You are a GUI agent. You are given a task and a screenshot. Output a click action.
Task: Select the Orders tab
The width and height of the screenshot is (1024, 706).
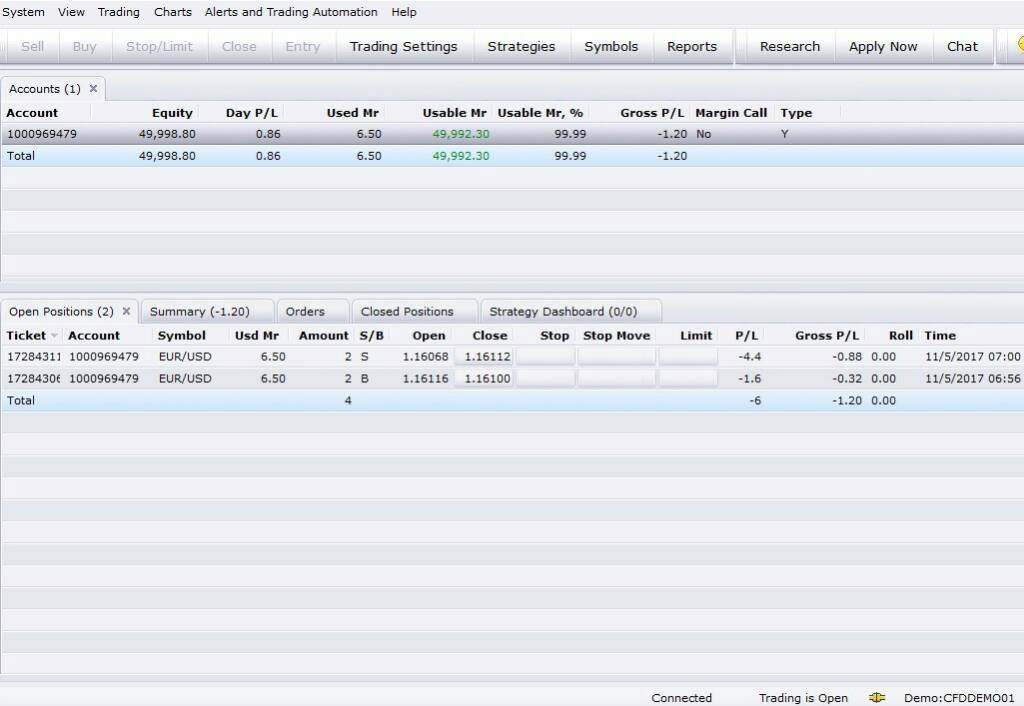[305, 311]
